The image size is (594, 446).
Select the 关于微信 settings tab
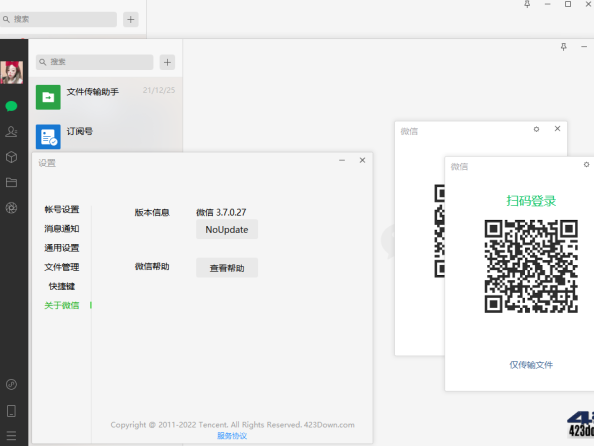[62, 305]
